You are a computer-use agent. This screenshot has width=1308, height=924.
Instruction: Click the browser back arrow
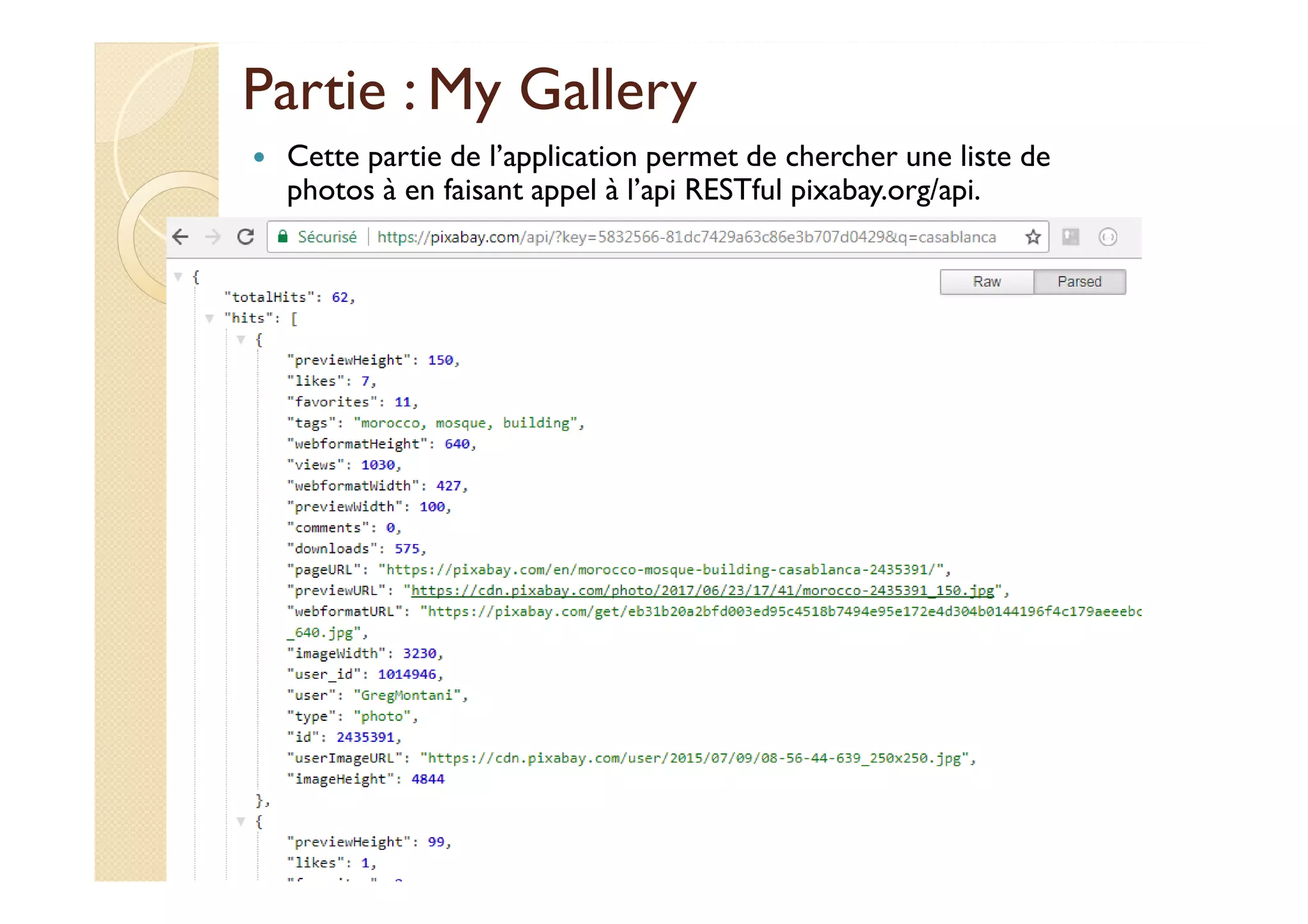[181, 237]
